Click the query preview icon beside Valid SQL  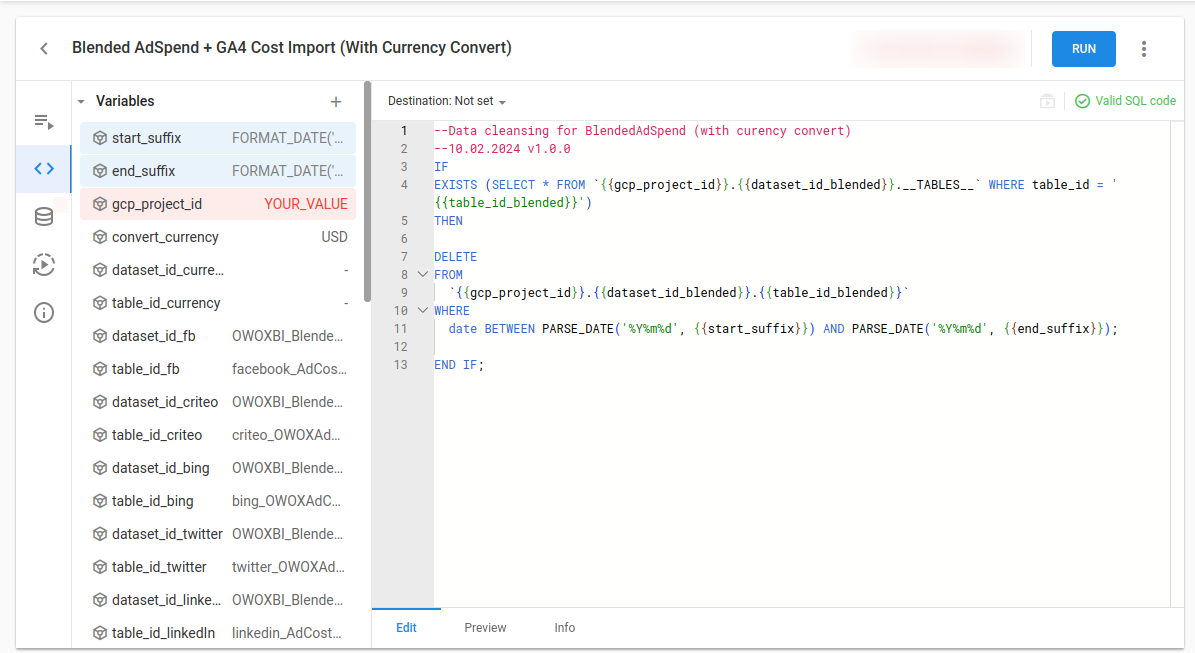(1047, 101)
